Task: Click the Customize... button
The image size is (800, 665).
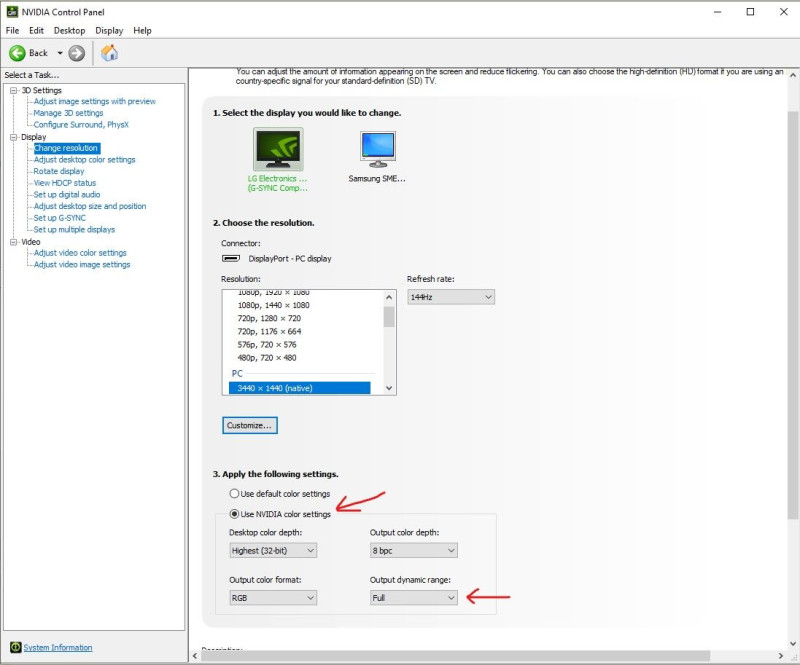Action: point(250,425)
